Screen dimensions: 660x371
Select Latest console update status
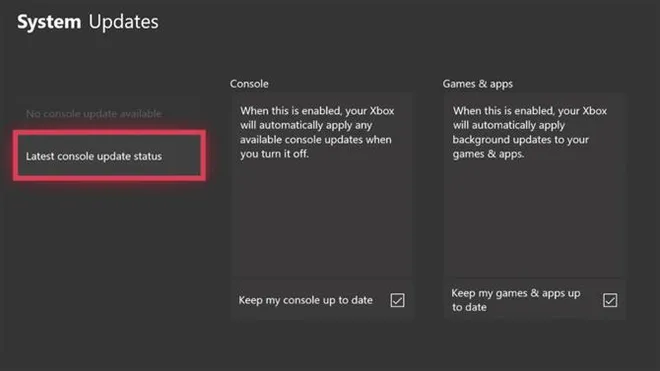pyautogui.click(x=109, y=156)
